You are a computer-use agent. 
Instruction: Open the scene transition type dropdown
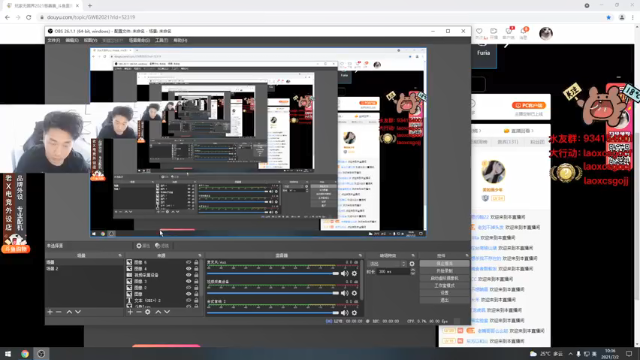coord(387,264)
